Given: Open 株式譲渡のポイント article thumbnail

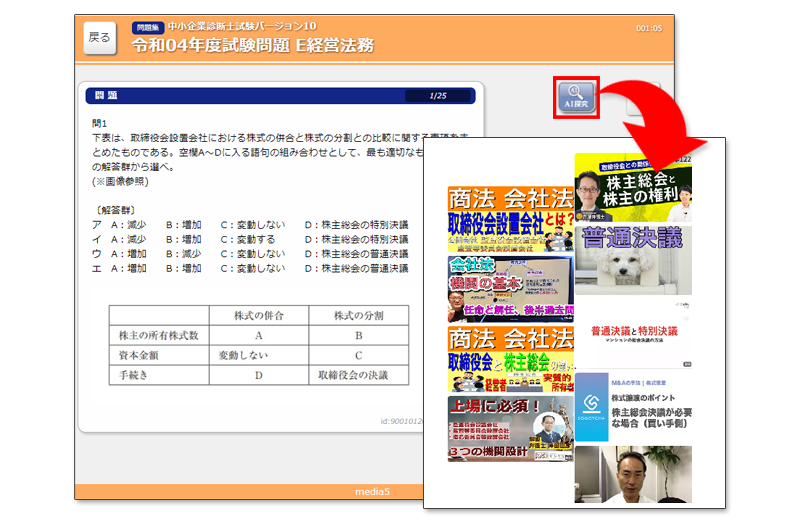Looking at the screenshot, I should pyautogui.click(x=633, y=407).
